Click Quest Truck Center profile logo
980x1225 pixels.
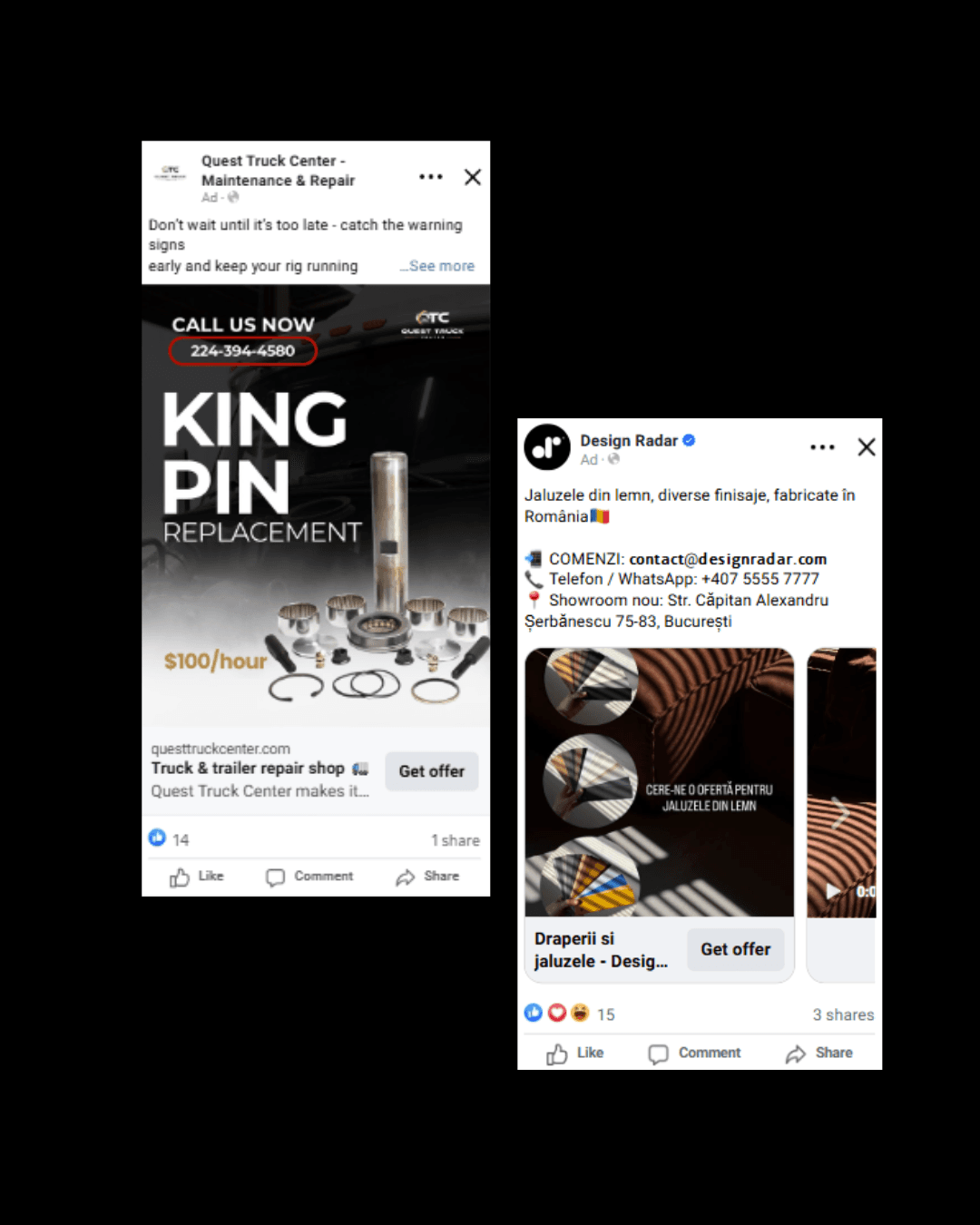coord(171,172)
